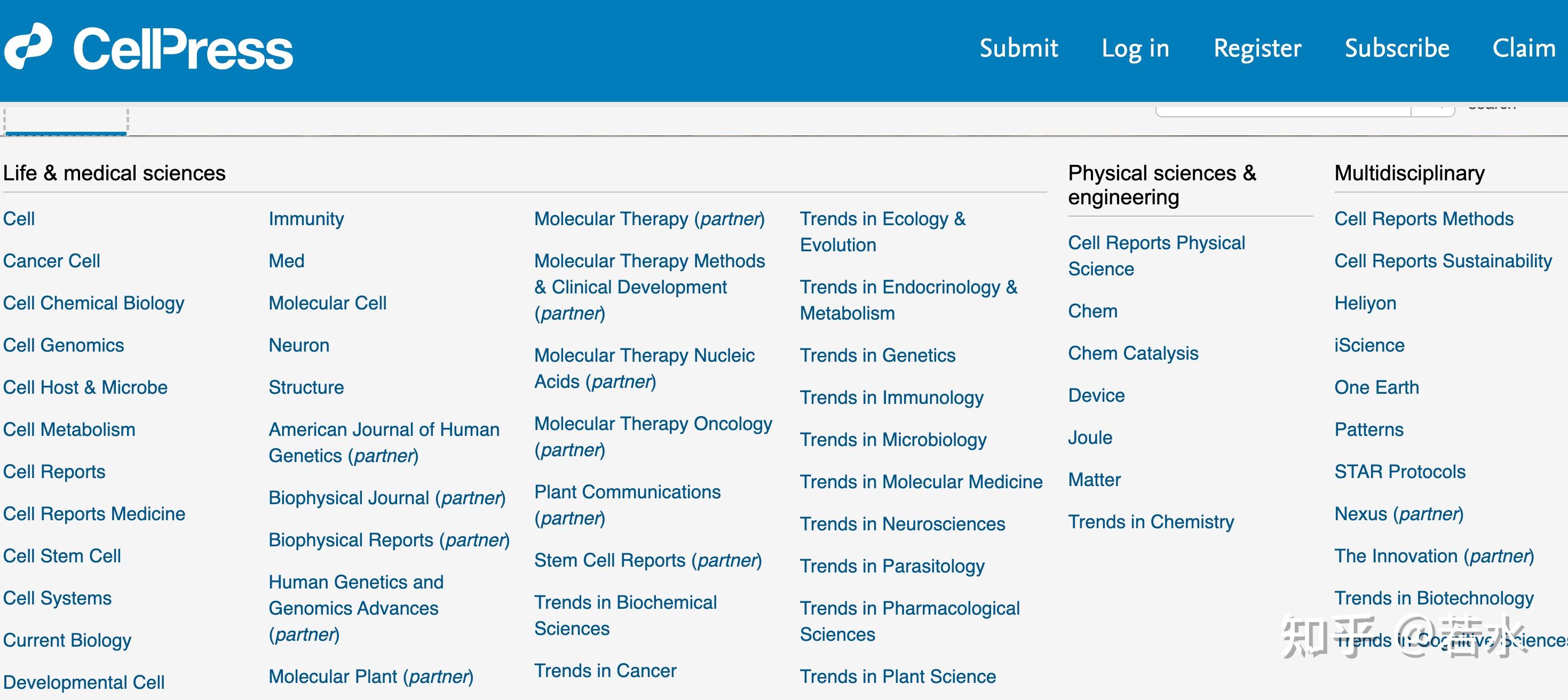1568x700 pixels.
Task: Visit Trends in Neurosciences link
Action: (x=902, y=524)
